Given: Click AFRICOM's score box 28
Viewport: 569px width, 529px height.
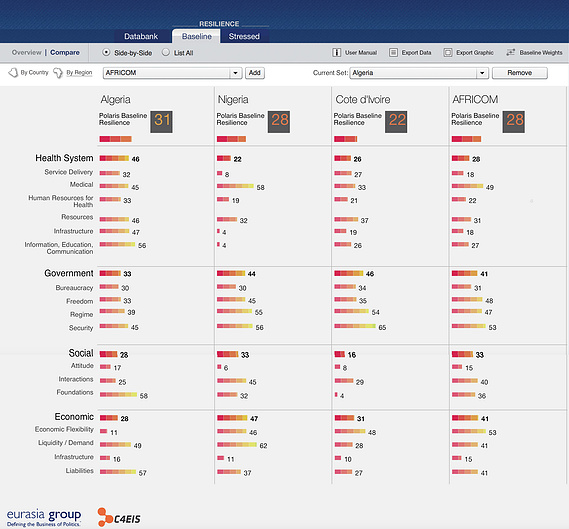Looking at the screenshot, I should (514, 122).
